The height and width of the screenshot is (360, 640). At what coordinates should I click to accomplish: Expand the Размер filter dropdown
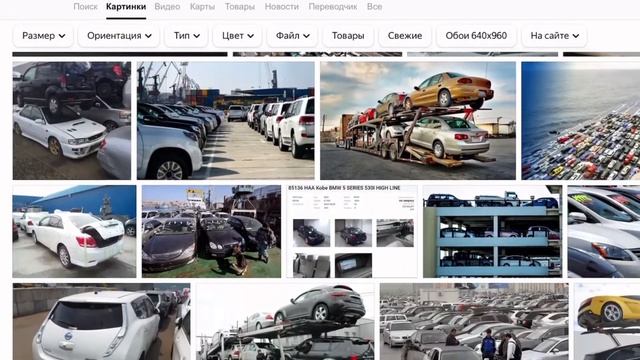tap(43, 36)
